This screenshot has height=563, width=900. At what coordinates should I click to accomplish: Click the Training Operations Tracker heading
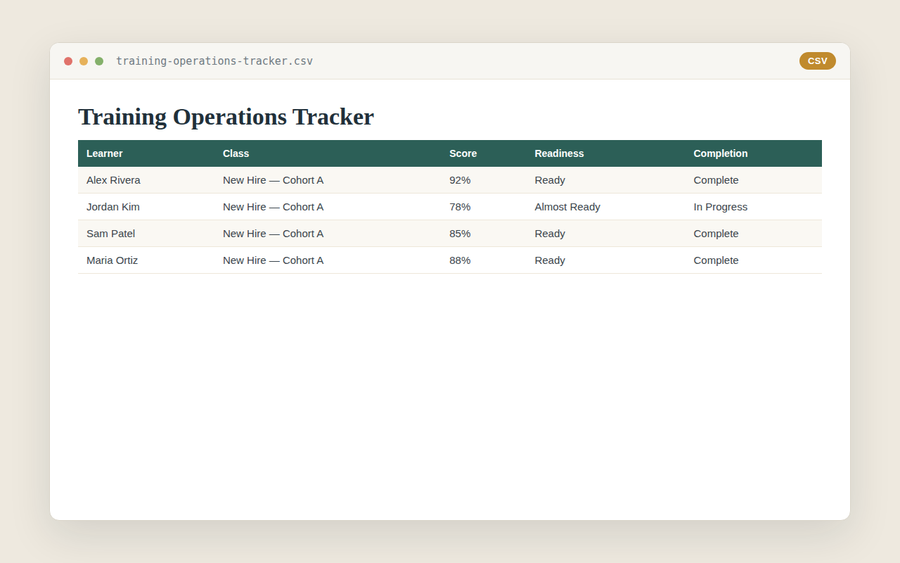(x=226, y=117)
